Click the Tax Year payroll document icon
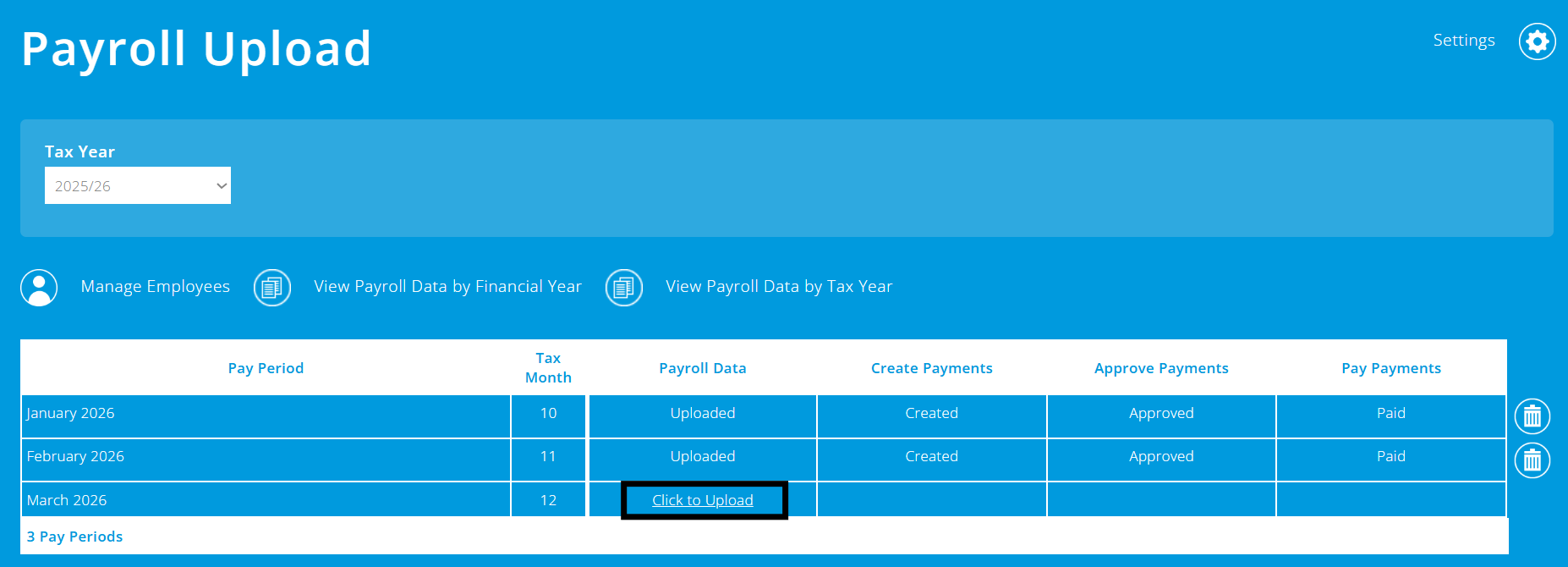Image resolution: width=1568 pixels, height=567 pixels. pyautogui.click(x=624, y=288)
